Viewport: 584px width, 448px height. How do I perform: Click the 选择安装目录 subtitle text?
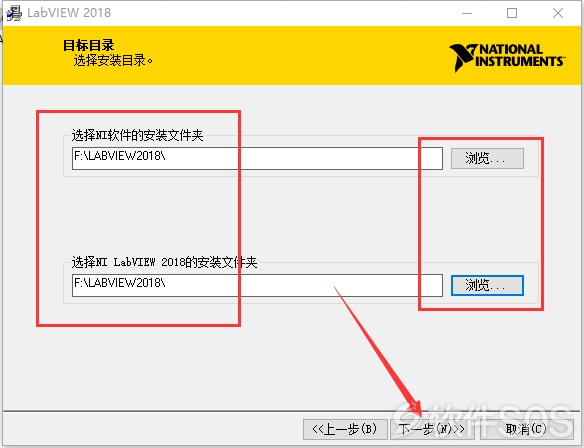[113, 60]
